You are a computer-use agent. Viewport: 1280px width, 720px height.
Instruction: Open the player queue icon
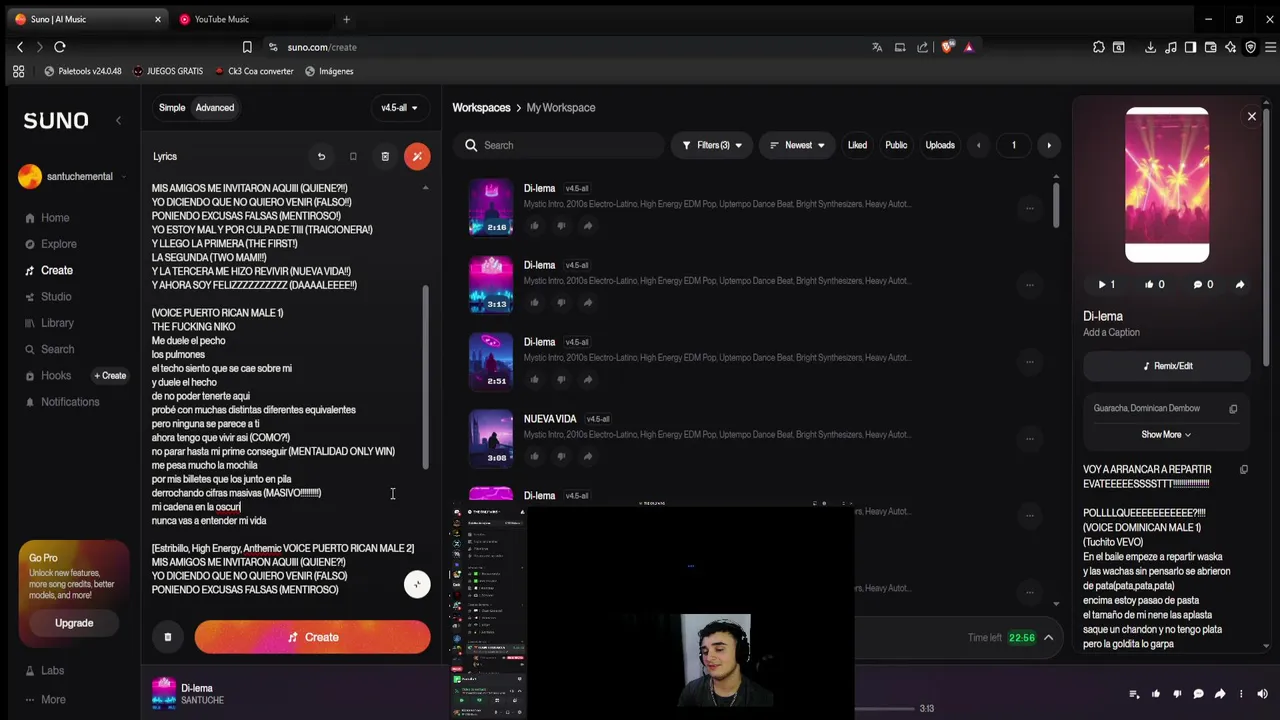click(x=1134, y=694)
